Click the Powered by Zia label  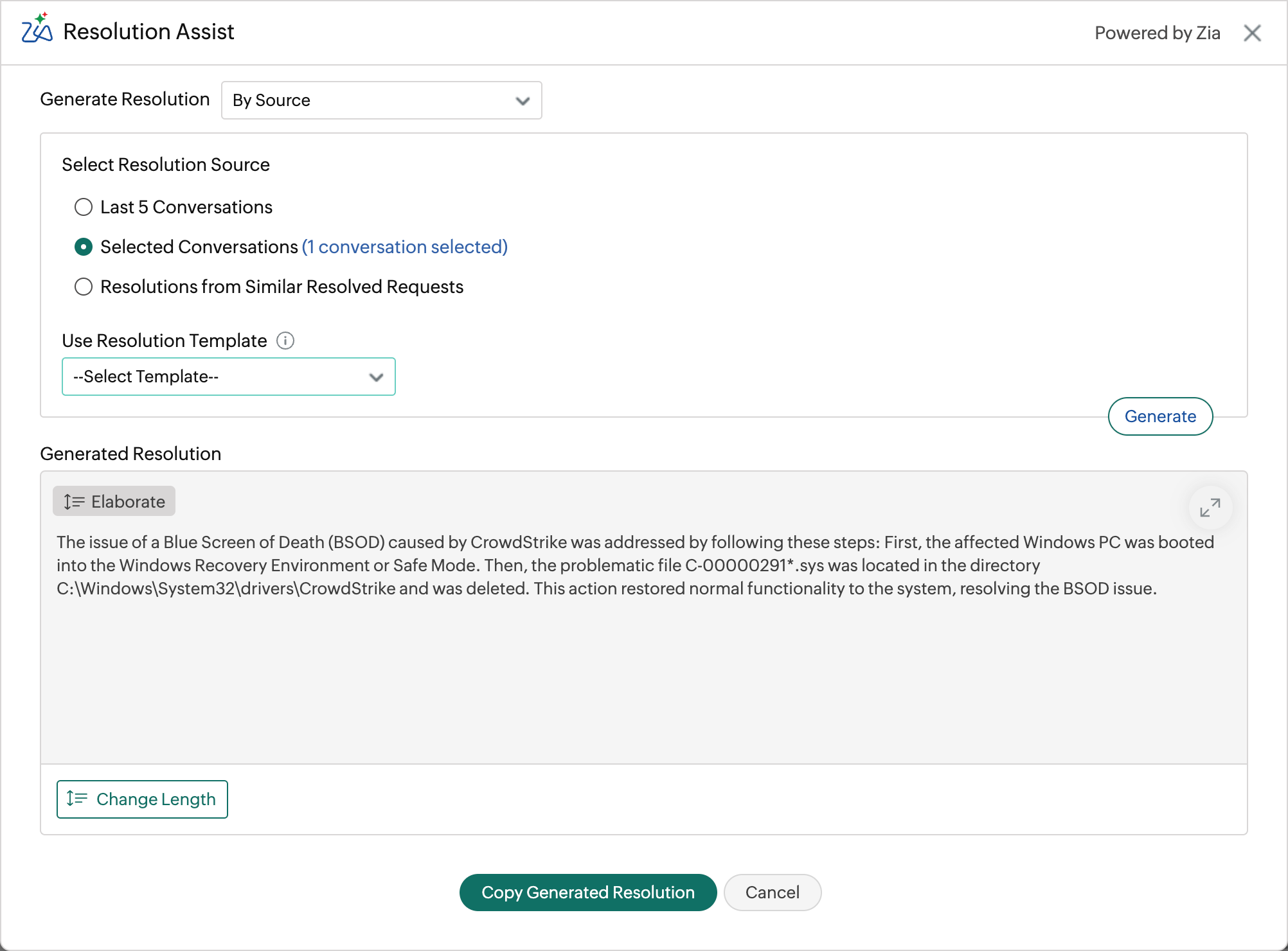point(1157,33)
